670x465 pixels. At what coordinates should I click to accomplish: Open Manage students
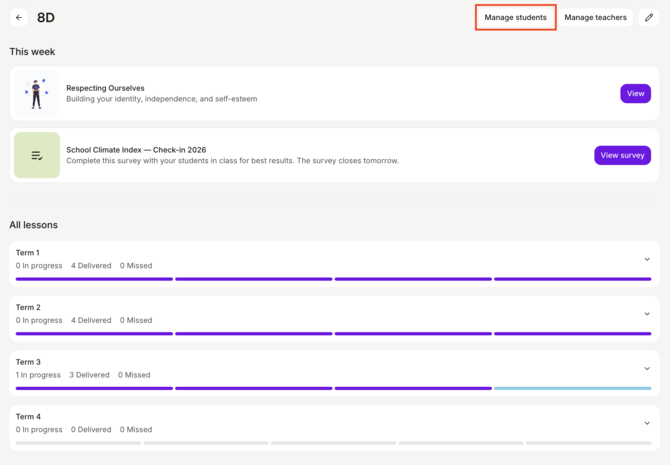pyautogui.click(x=515, y=18)
